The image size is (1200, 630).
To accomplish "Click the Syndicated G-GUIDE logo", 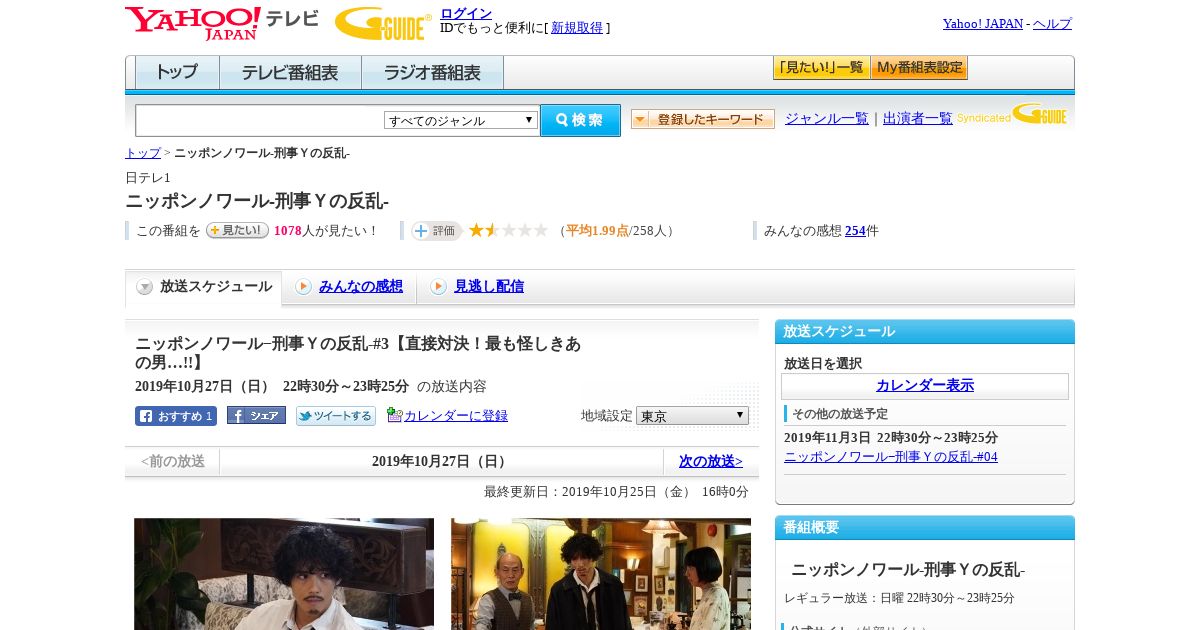I will pyautogui.click(x=1012, y=114).
